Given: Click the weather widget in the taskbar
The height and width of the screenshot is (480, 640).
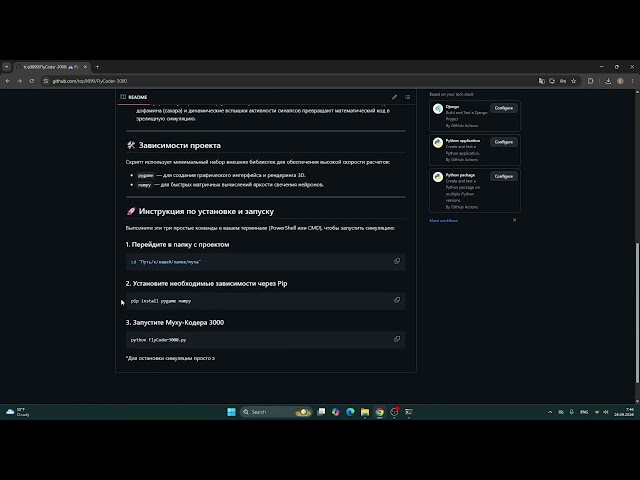Looking at the screenshot, I should coord(18,412).
